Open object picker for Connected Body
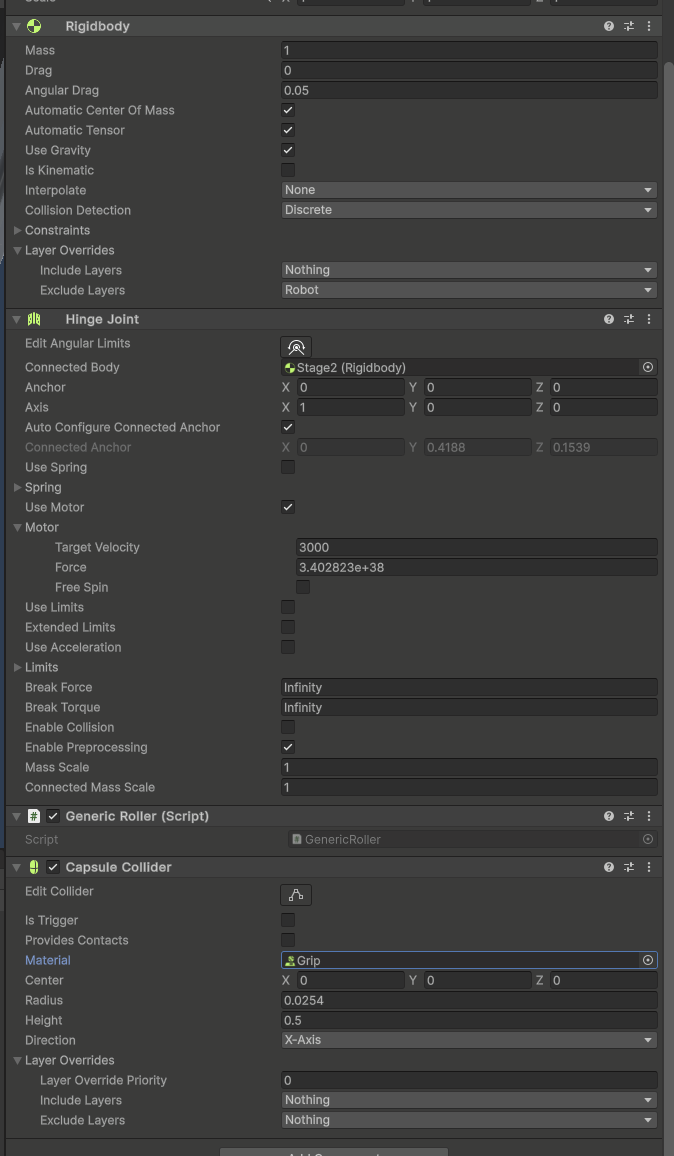Image resolution: width=674 pixels, height=1156 pixels. (x=648, y=367)
